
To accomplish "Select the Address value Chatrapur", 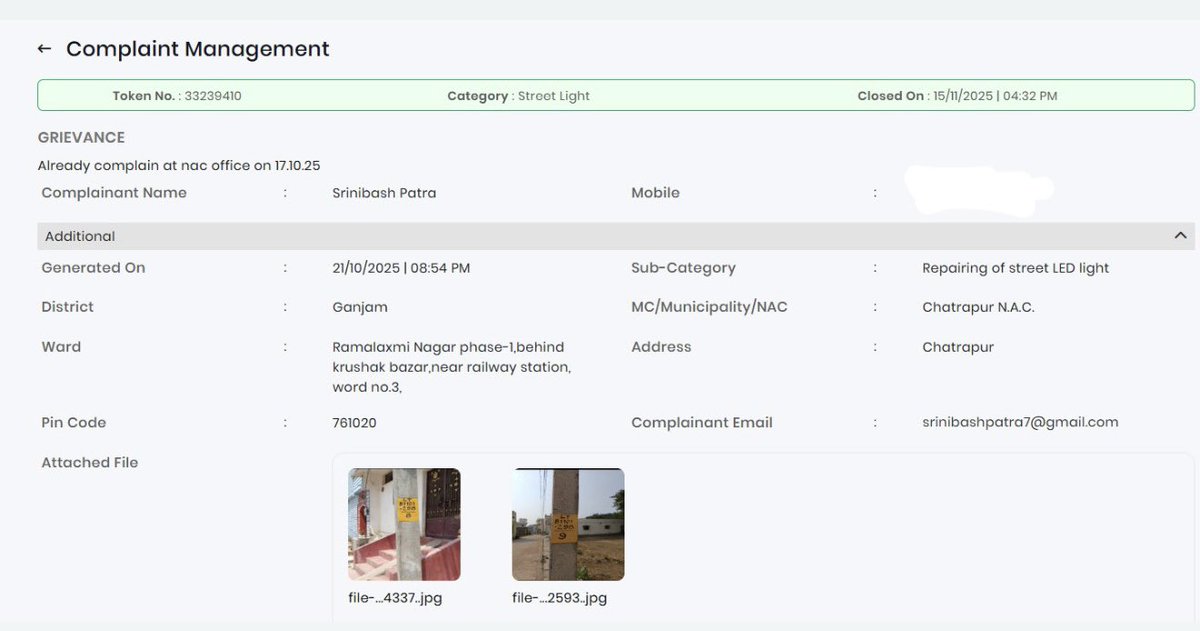I will [958, 347].
